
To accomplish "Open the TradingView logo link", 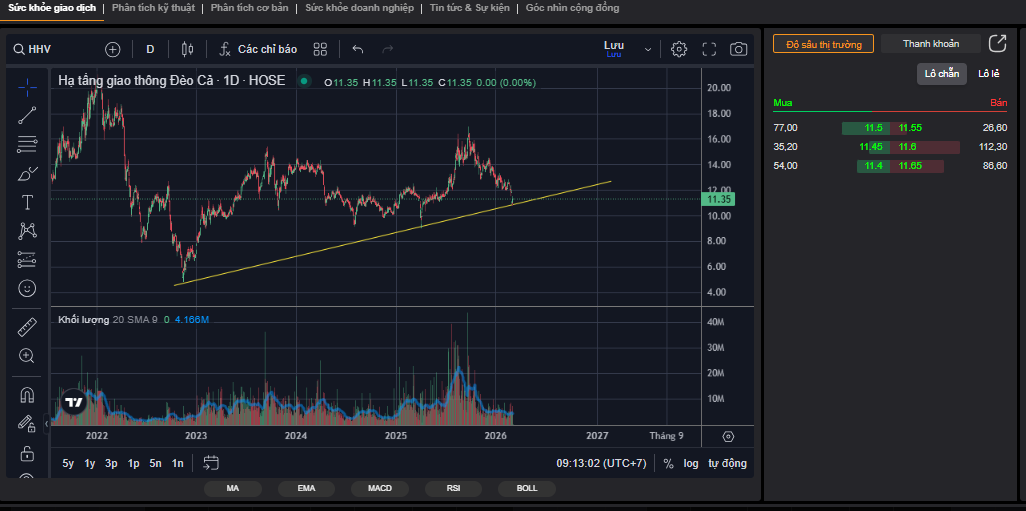I will click(75, 402).
